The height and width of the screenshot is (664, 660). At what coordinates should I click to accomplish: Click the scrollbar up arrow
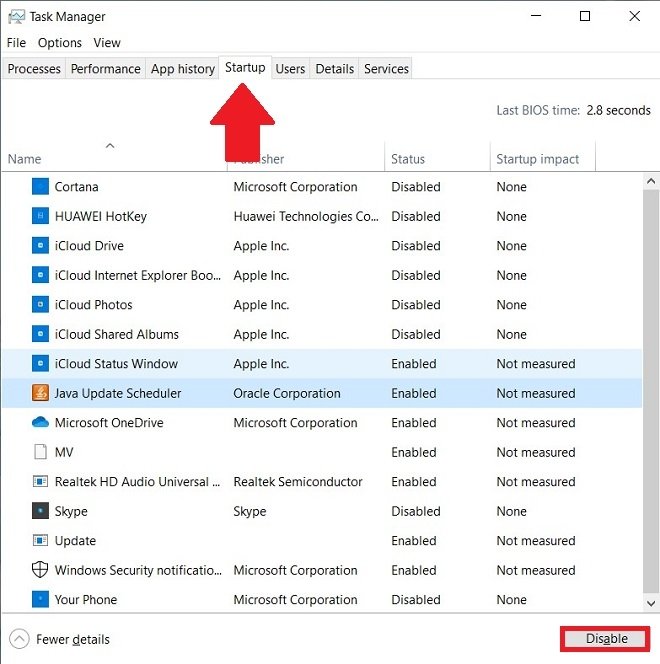[x=651, y=181]
